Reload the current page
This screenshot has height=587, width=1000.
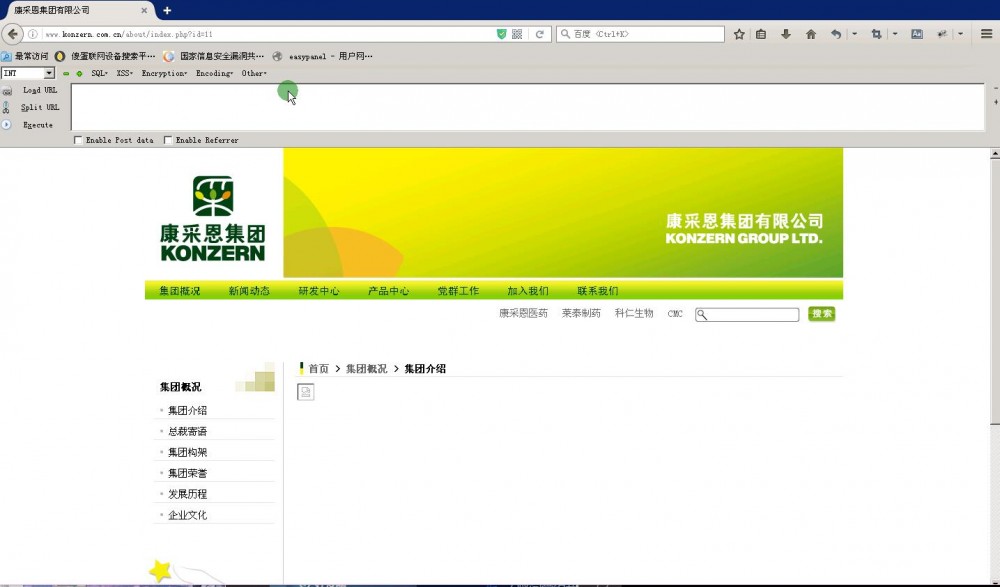[x=540, y=34]
